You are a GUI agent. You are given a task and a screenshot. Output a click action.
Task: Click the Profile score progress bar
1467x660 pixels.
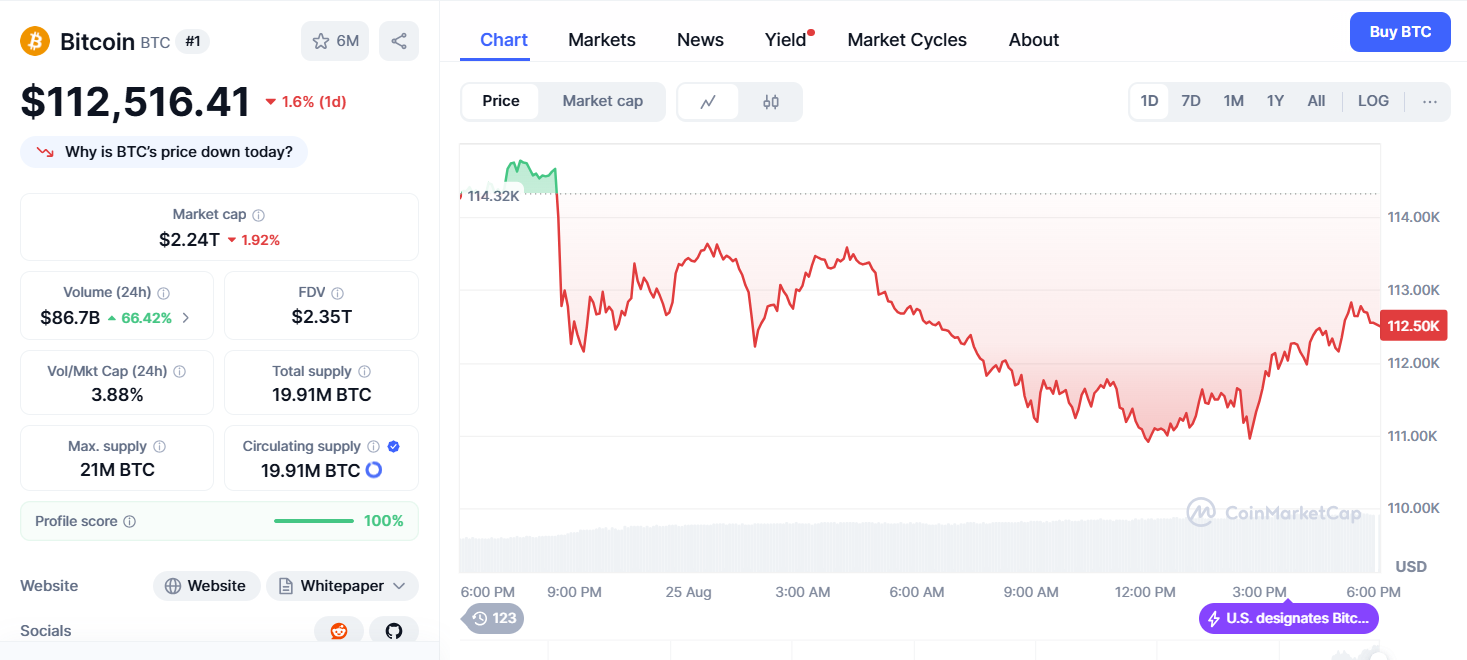(313, 520)
